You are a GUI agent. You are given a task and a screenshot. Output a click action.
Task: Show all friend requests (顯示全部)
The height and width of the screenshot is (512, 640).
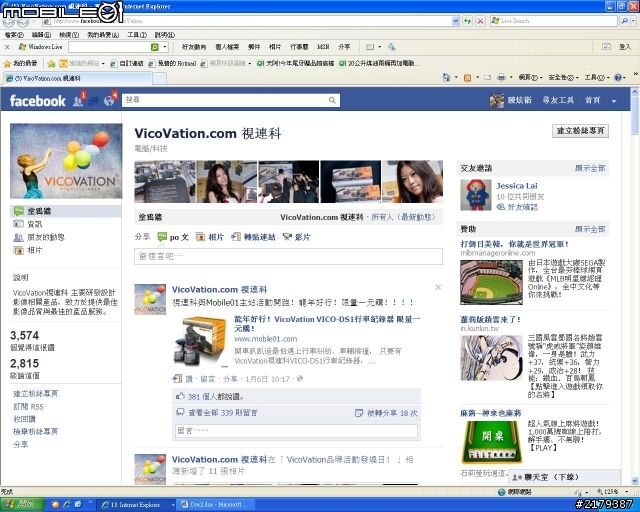[x=590, y=168]
